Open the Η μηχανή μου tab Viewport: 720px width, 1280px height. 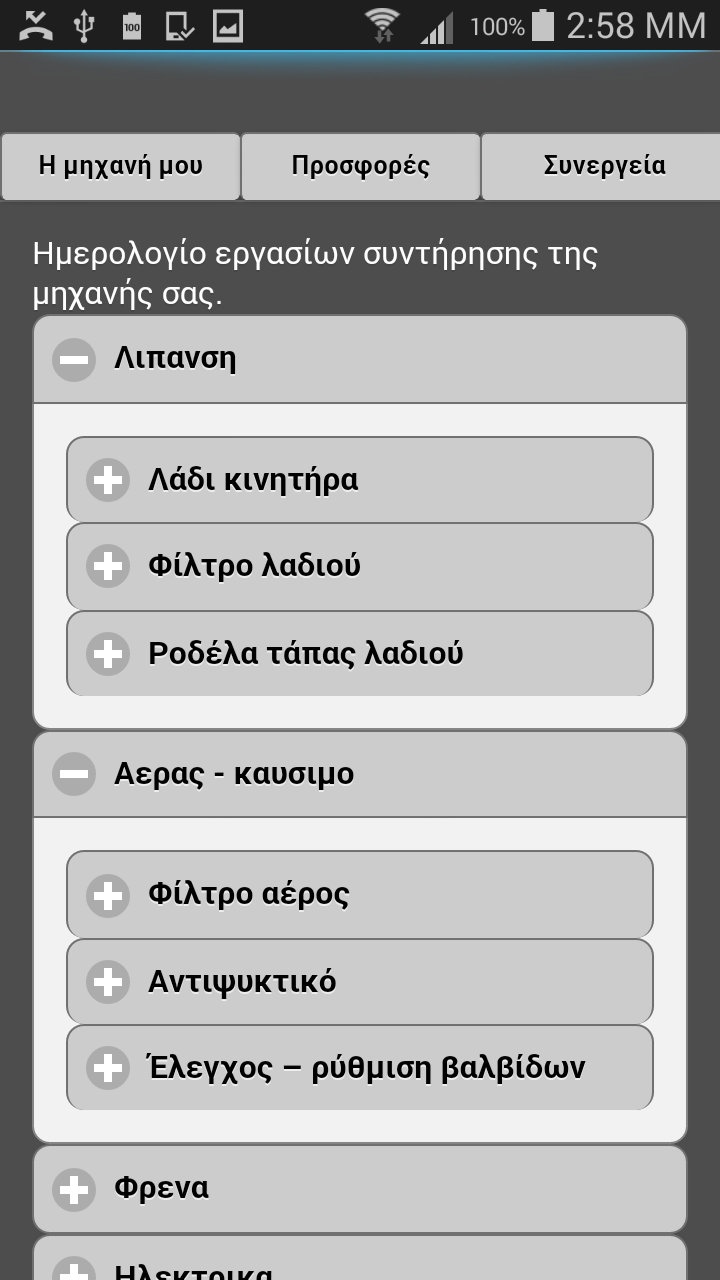121,166
